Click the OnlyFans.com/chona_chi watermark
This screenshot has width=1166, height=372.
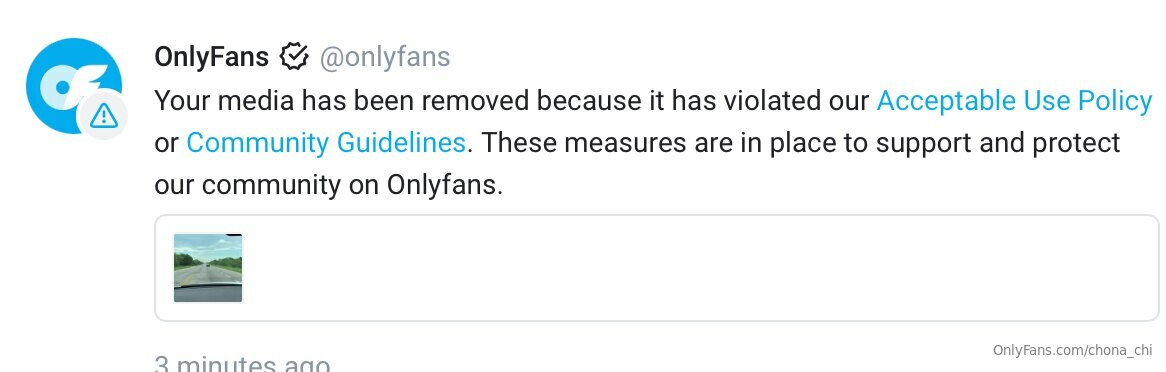coord(1072,350)
